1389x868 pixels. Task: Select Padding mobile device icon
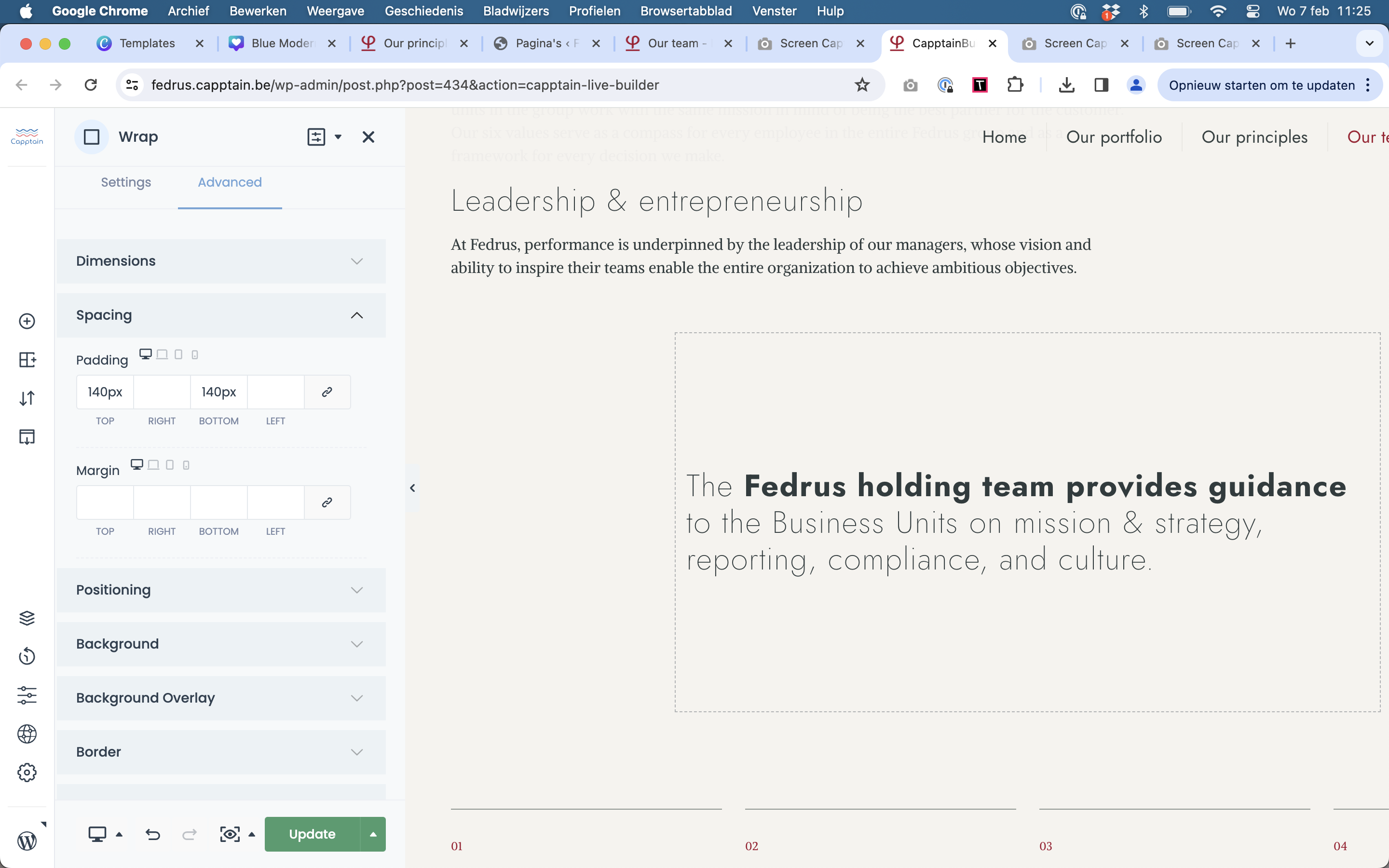coord(195,355)
